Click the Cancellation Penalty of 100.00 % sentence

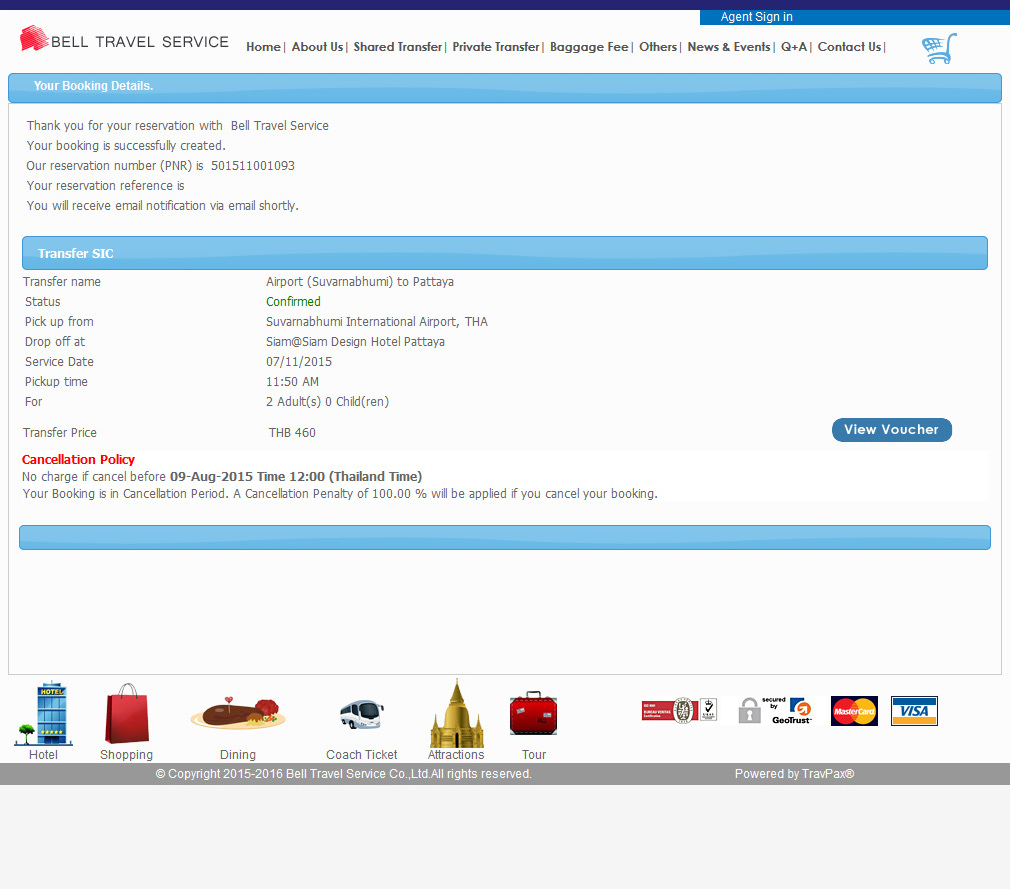(445, 494)
